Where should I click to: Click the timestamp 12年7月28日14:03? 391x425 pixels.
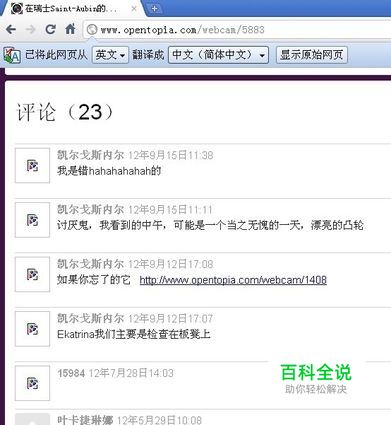[x=131, y=373]
